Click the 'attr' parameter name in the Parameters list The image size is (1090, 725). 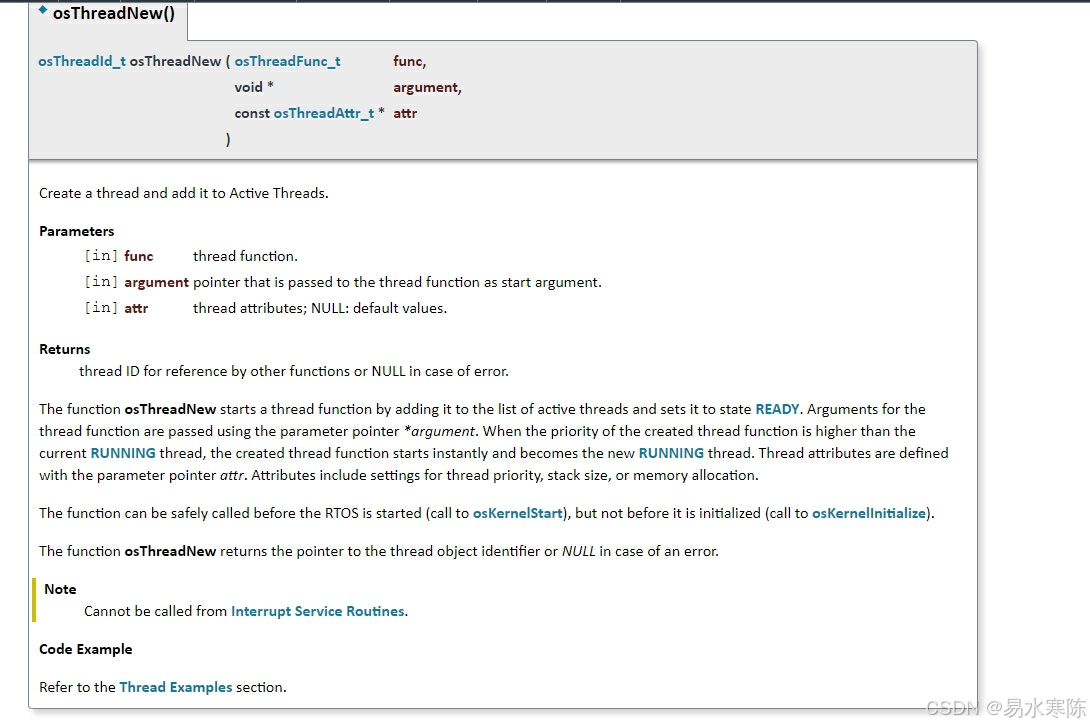[136, 309]
